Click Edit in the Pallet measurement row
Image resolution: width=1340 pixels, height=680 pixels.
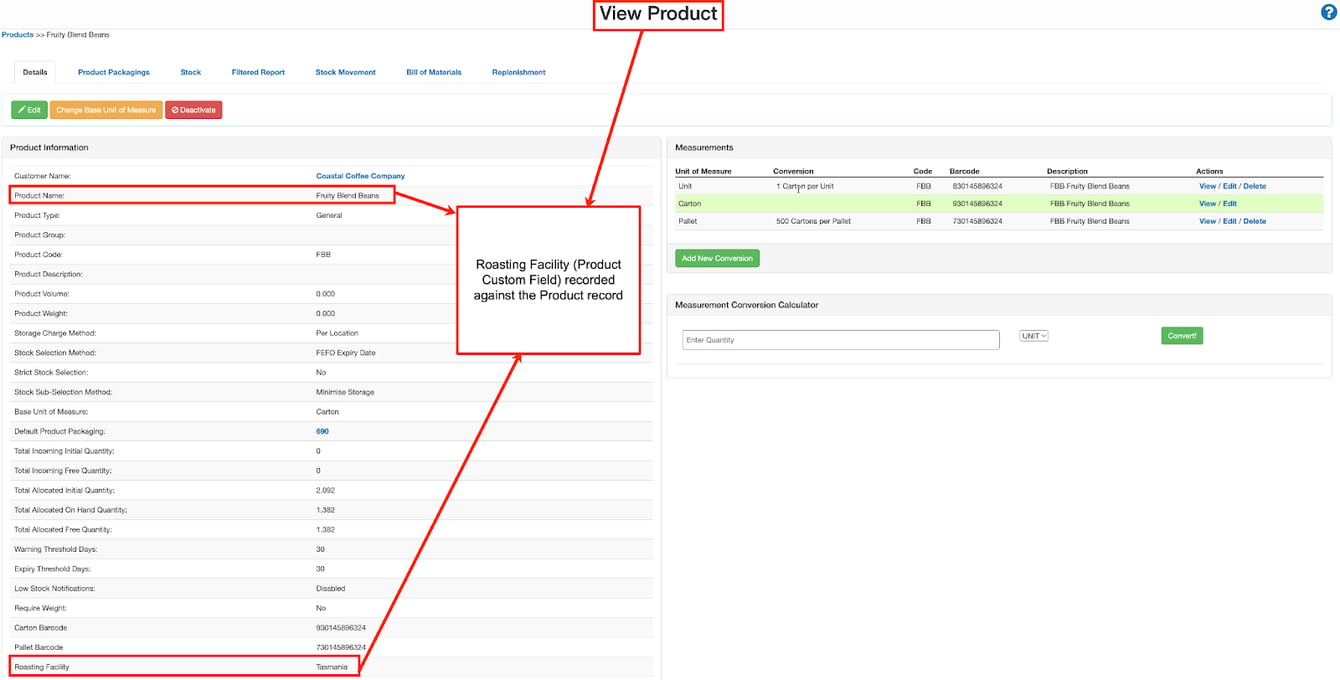click(1230, 221)
